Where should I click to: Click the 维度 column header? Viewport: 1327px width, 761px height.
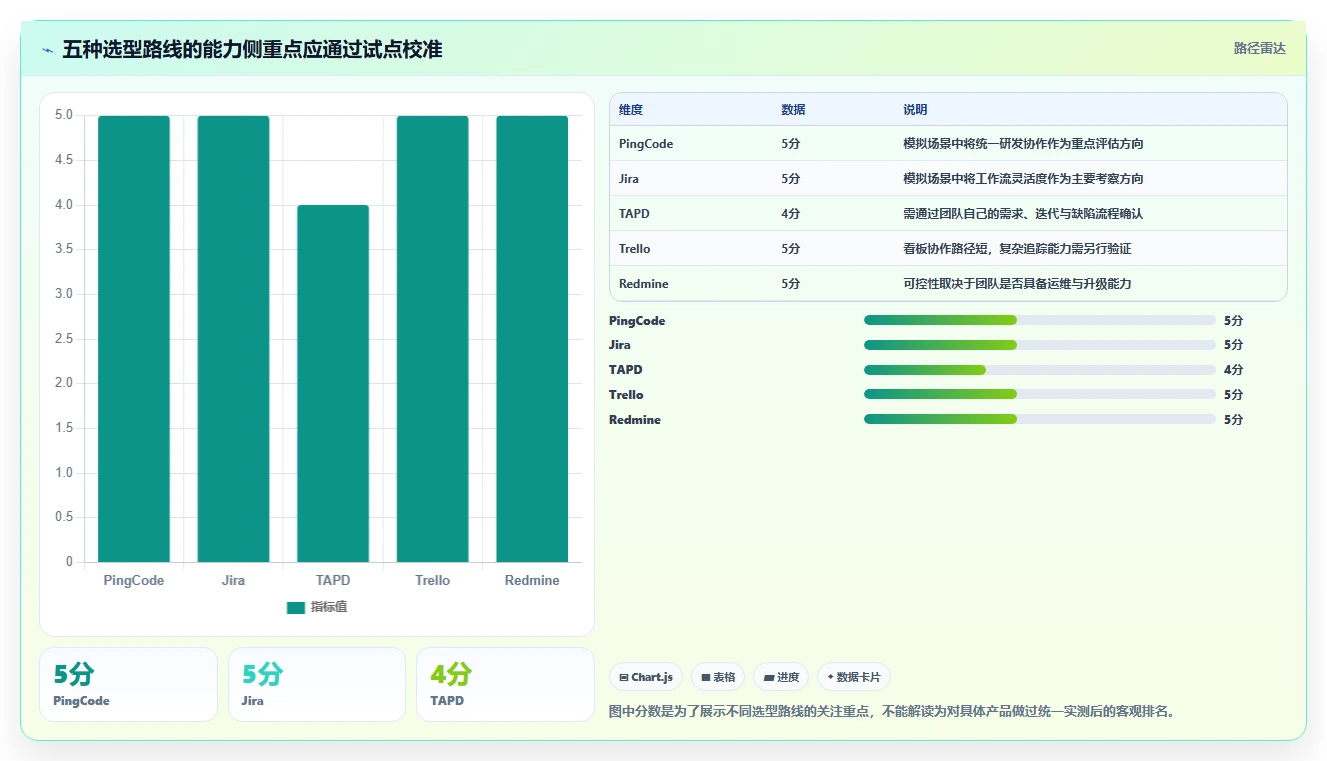[x=631, y=110]
